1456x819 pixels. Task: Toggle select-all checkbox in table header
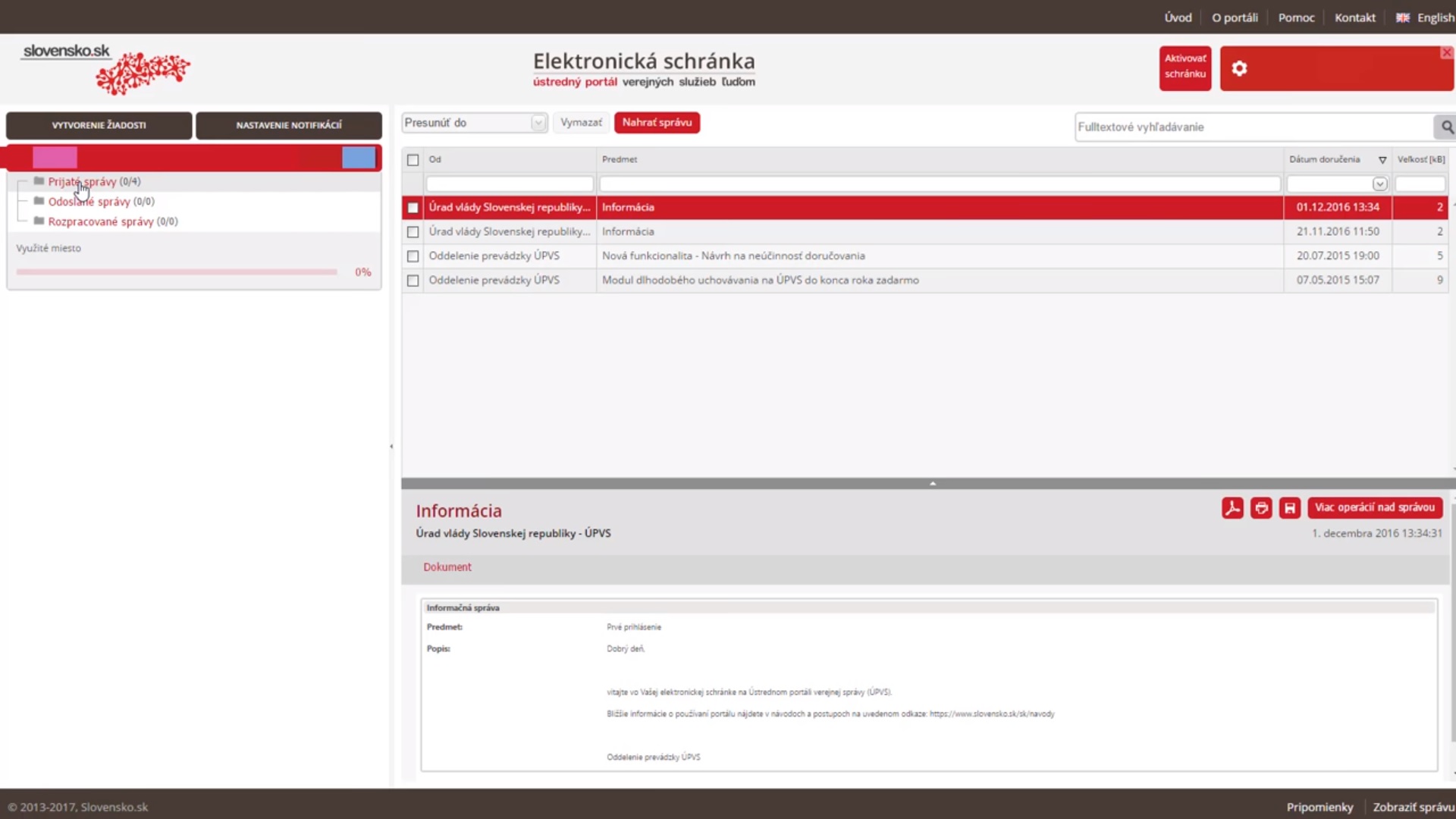[413, 160]
